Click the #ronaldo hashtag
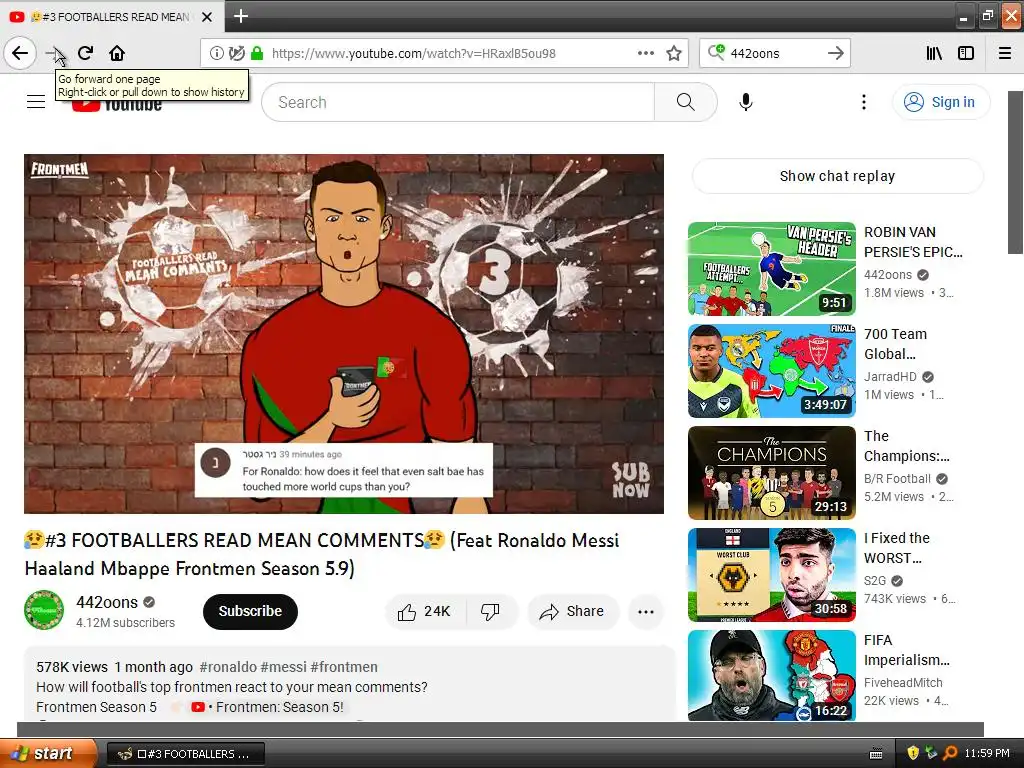This screenshot has width=1024, height=768. coord(228,667)
